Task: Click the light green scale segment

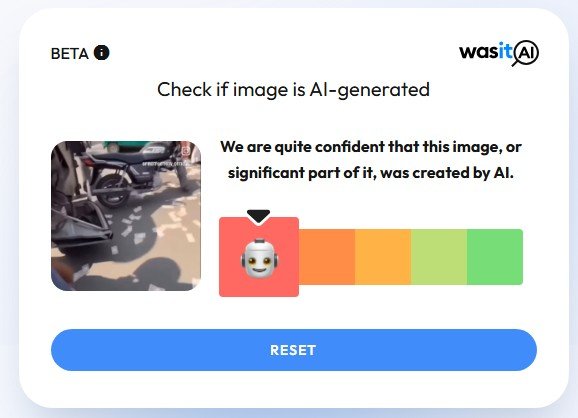Action: click(x=439, y=257)
